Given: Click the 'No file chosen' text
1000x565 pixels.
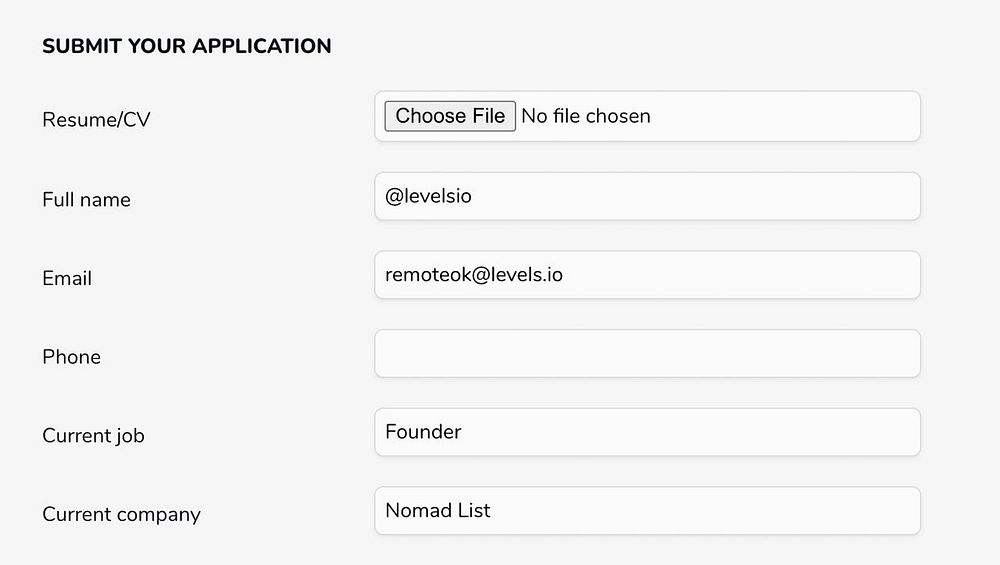Looking at the screenshot, I should point(586,116).
